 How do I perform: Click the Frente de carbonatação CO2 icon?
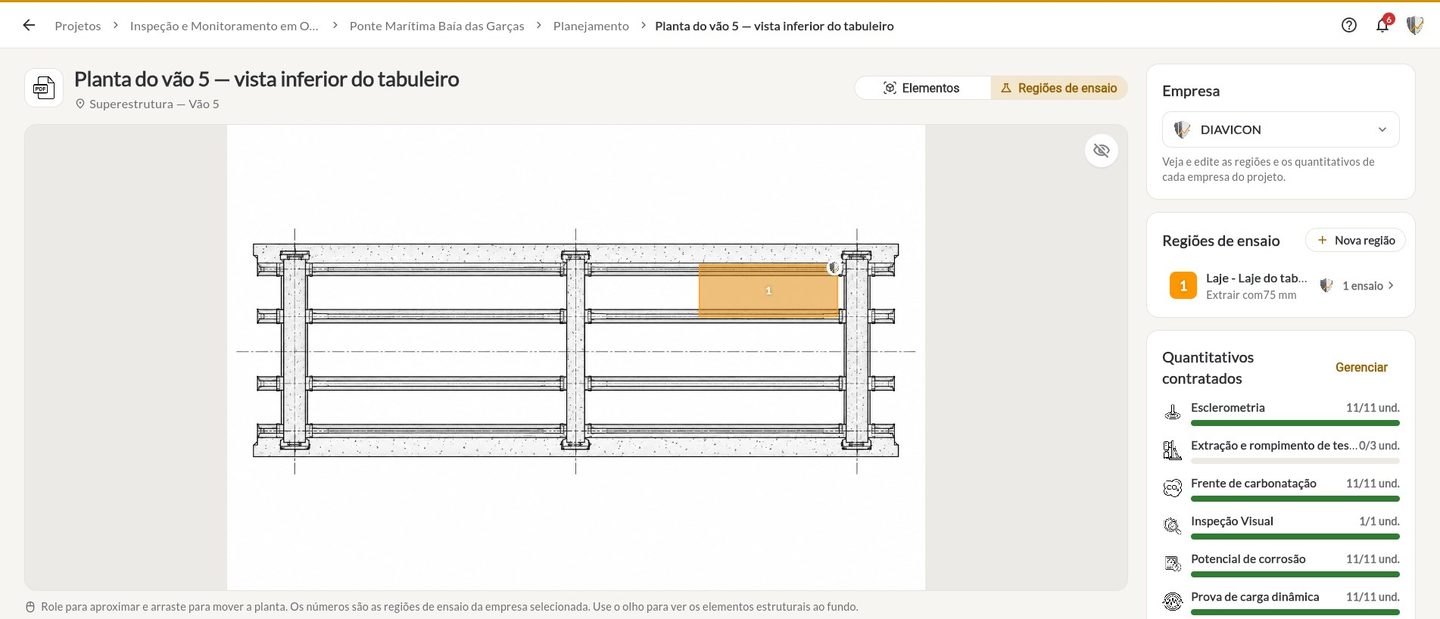click(x=1173, y=488)
